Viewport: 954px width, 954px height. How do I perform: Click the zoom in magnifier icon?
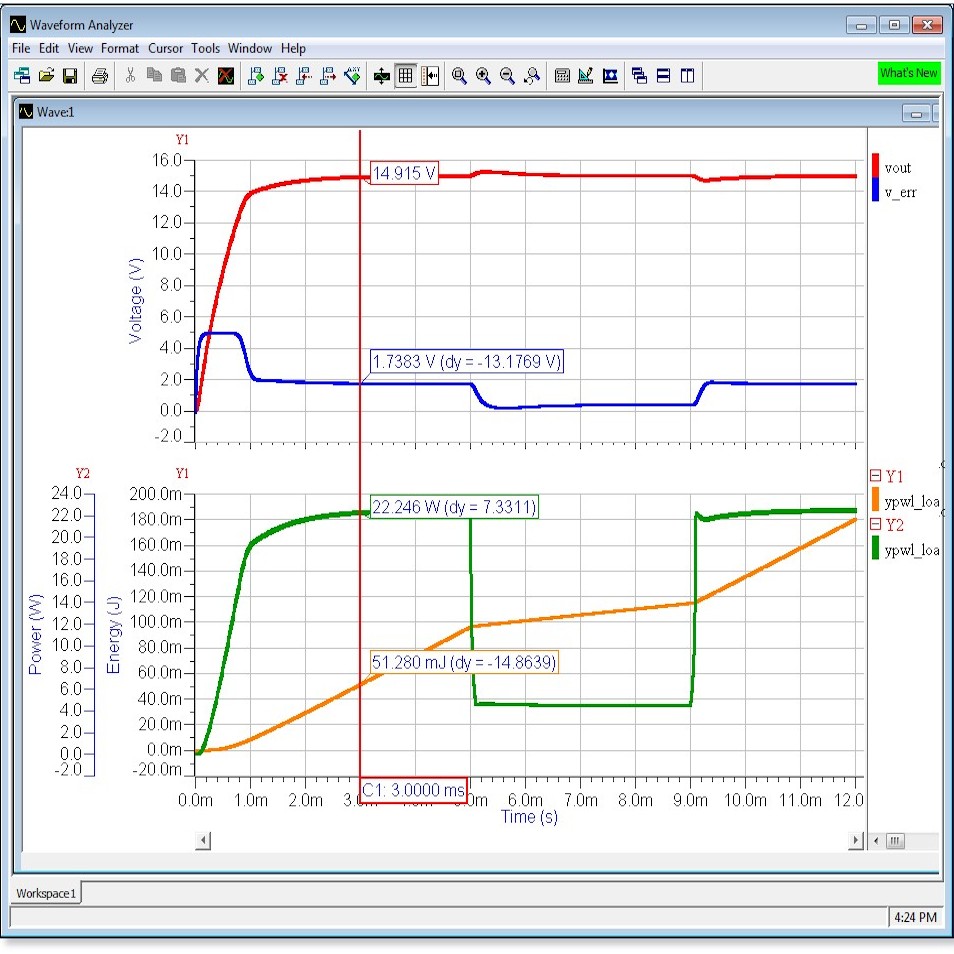[x=484, y=76]
